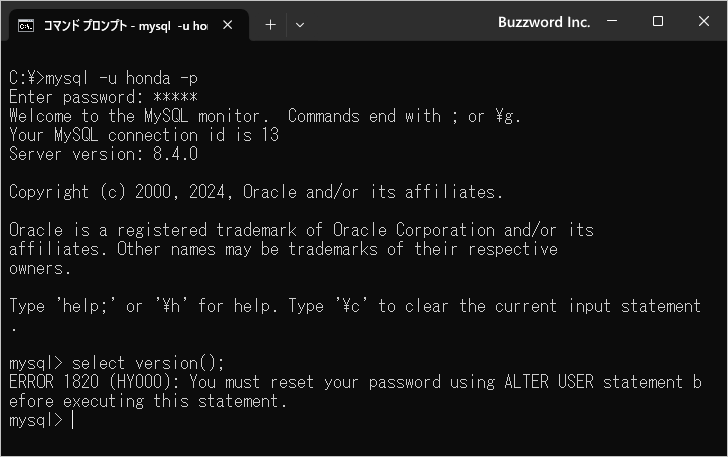Click the command prompt icon in the tab
Screen dimensions: 728x457
click(27, 24)
